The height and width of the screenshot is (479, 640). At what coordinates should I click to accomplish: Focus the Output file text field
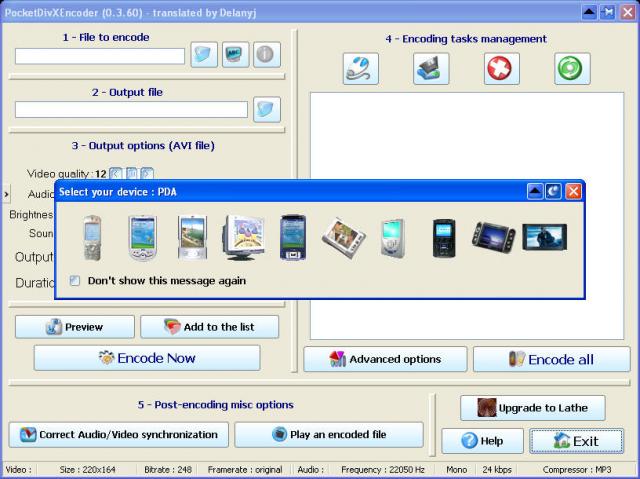coord(131,110)
